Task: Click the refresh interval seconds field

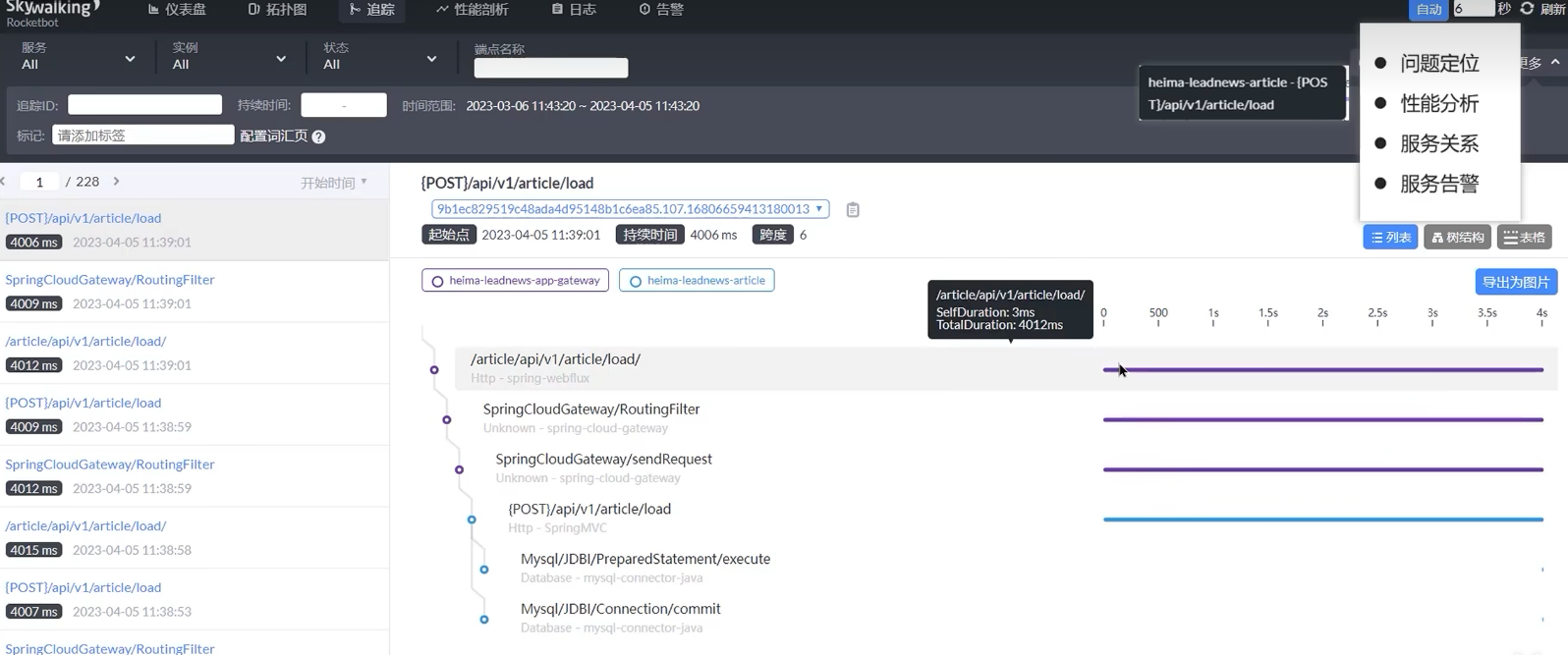Action: [1473, 9]
